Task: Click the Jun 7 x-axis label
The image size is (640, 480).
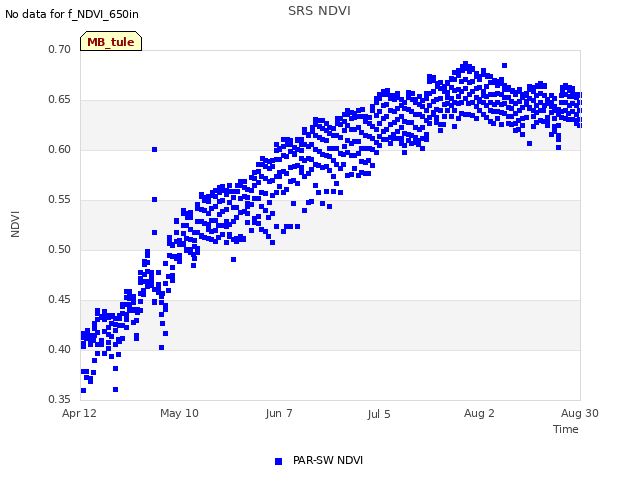Action: [x=279, y=413]
